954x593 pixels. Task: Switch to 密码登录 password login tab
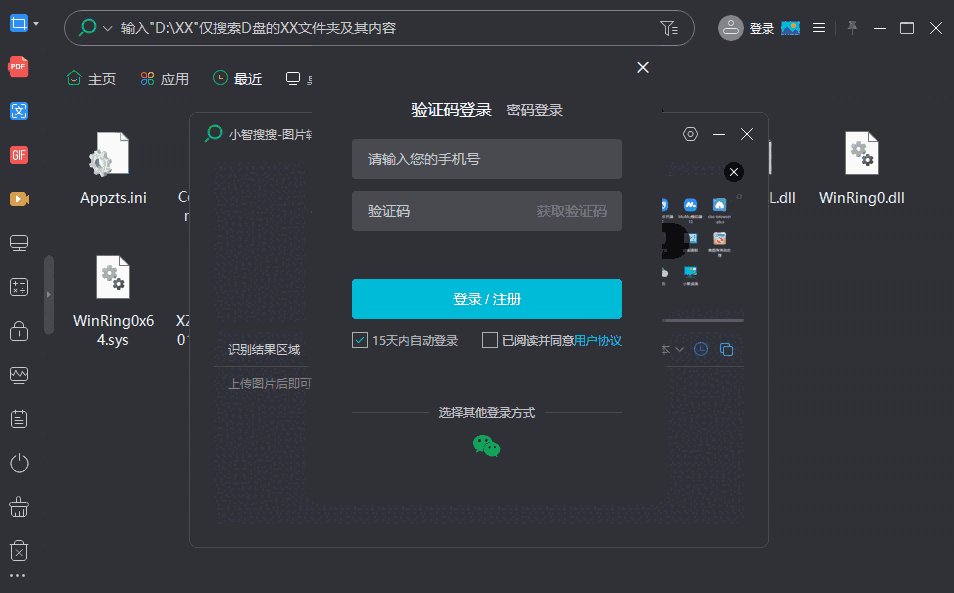(534, 110)
